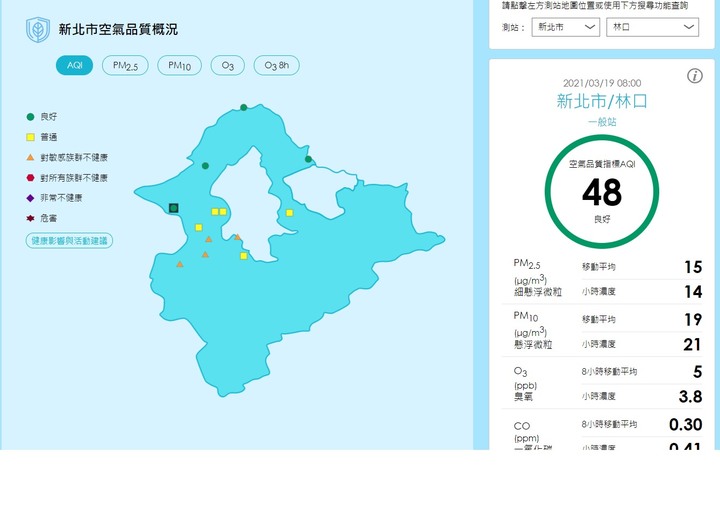Click the AQI 48 green ring indicator
The height and width of the screenshot is (516, 720).
pos(602,191)
